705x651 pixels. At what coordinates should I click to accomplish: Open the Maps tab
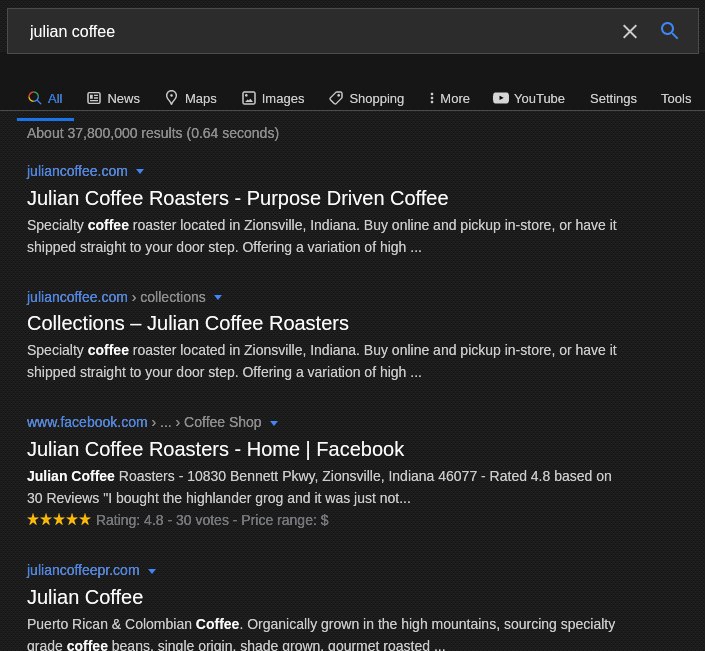[x=191, y=98]
